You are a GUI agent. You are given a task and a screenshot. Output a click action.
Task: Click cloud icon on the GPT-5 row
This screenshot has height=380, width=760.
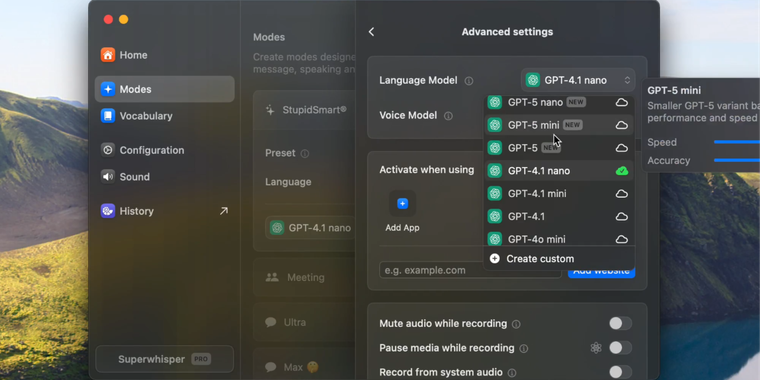click(621, 148)
